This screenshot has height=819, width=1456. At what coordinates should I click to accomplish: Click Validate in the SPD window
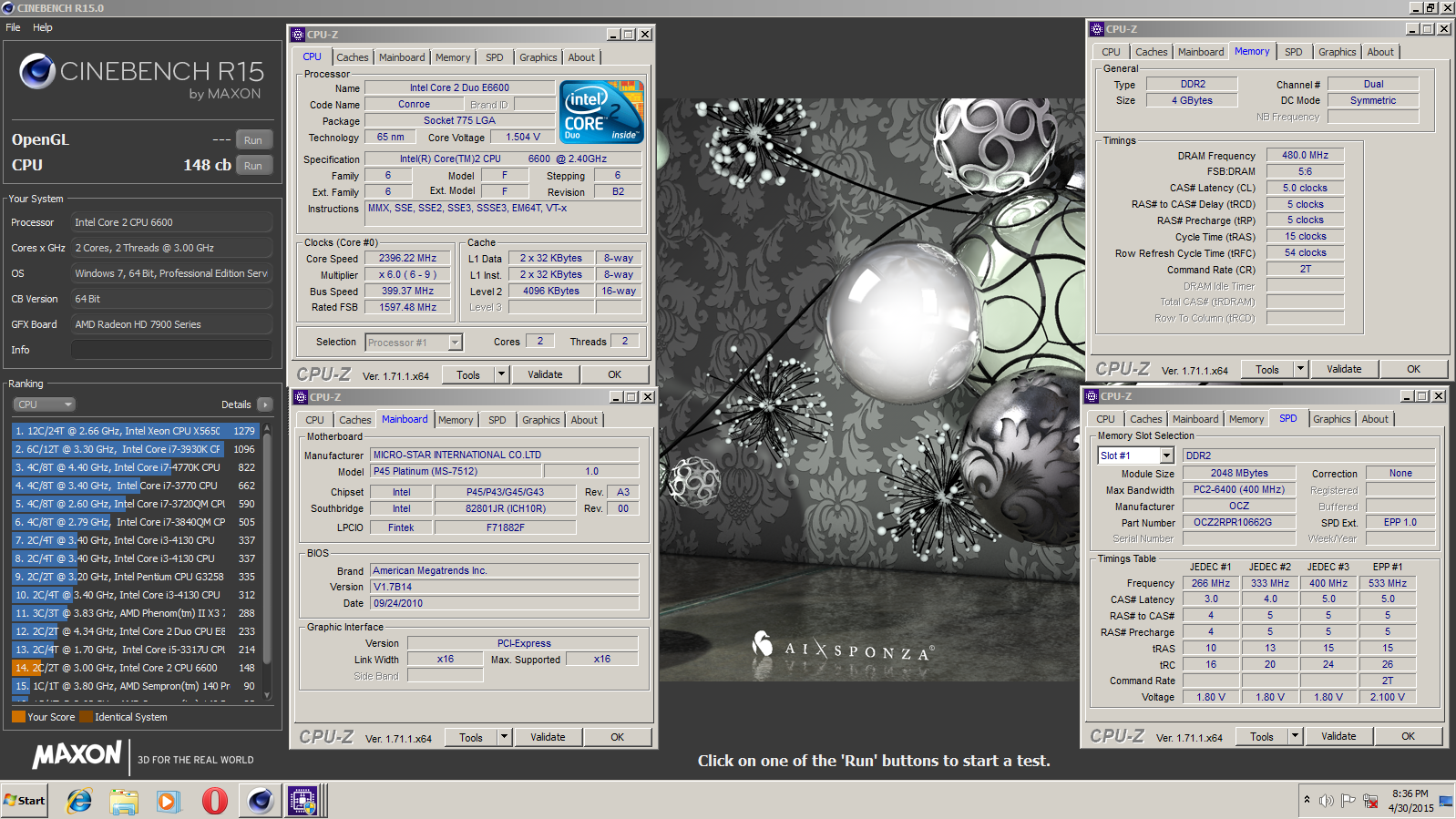1338,736
